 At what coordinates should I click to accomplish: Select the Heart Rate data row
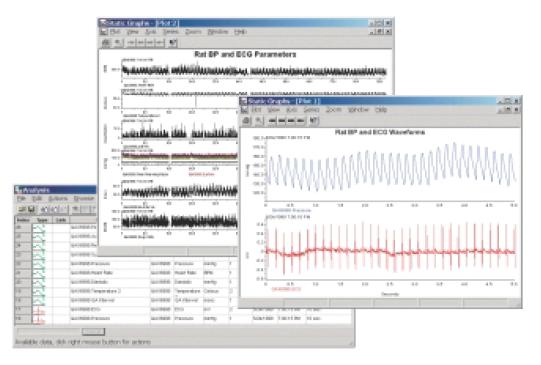pyautogui.click(x=183, y=273)
